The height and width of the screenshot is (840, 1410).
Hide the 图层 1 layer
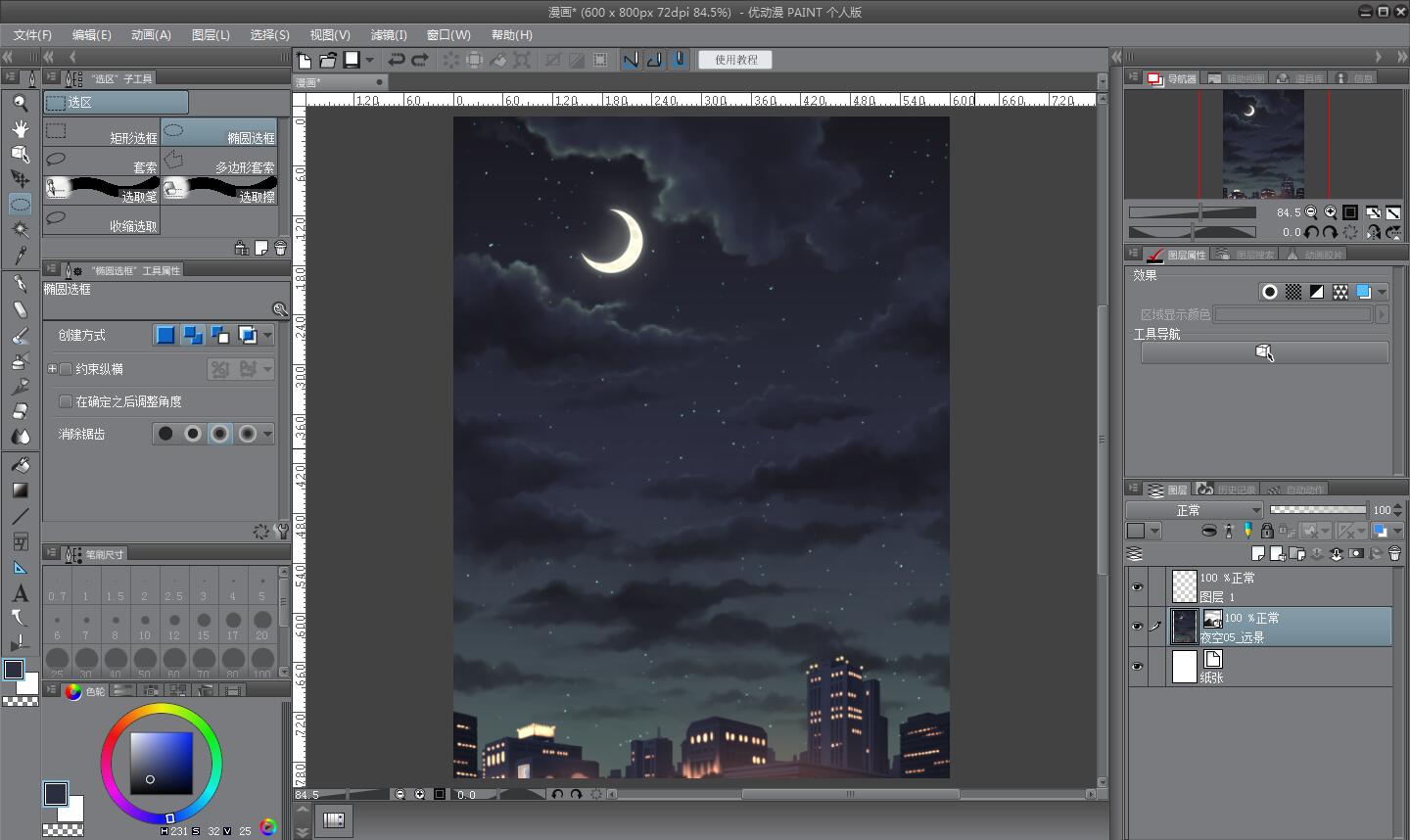(1137, 586)
